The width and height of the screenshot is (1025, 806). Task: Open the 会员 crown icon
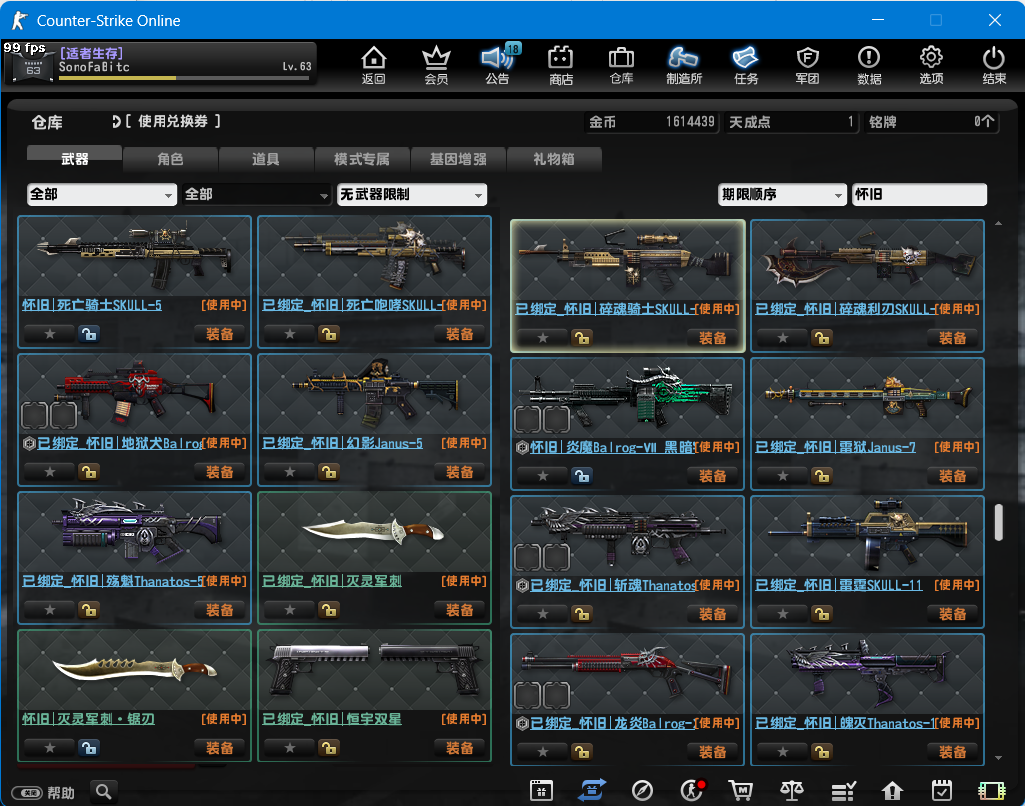click(436, 65)
